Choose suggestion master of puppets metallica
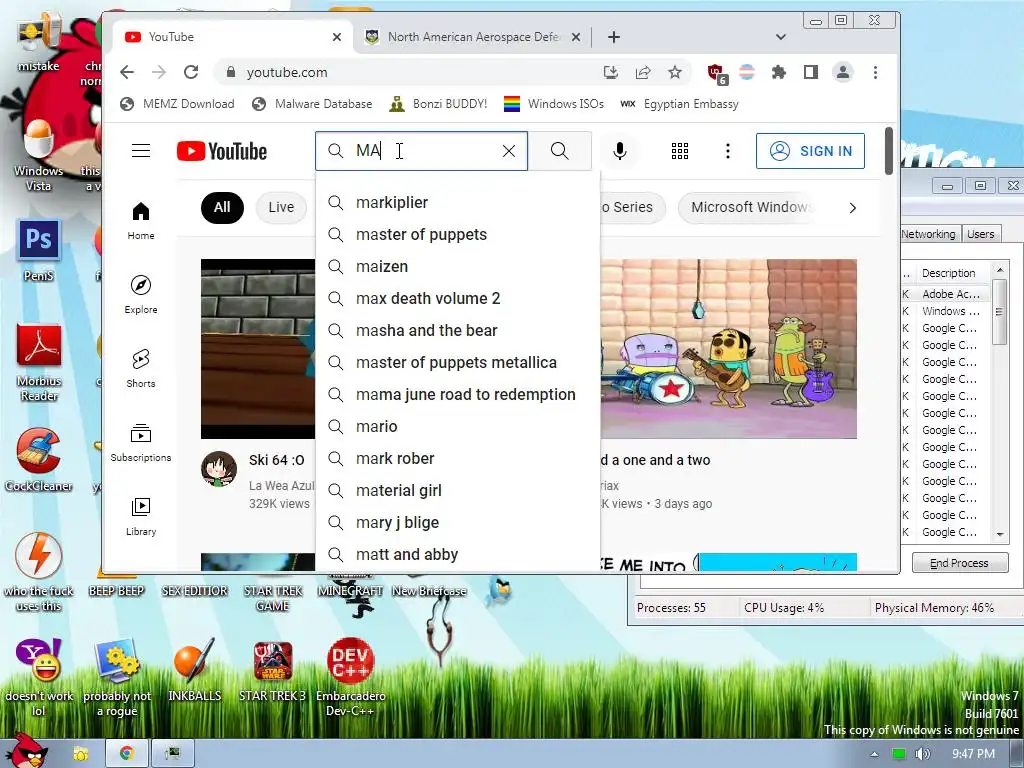Viewport: 1024px width, 768px height. coord(457,362)
